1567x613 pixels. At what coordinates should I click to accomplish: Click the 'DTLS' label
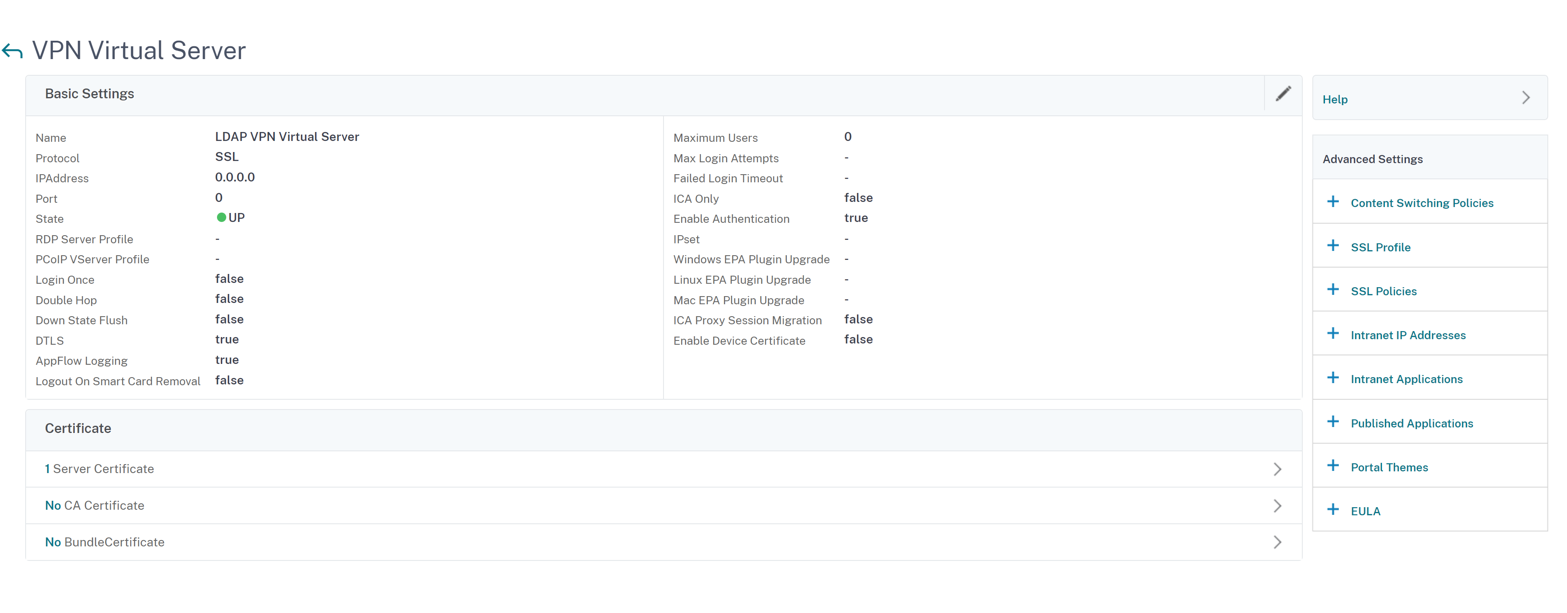pyautogui.click(x=50, y=341)
